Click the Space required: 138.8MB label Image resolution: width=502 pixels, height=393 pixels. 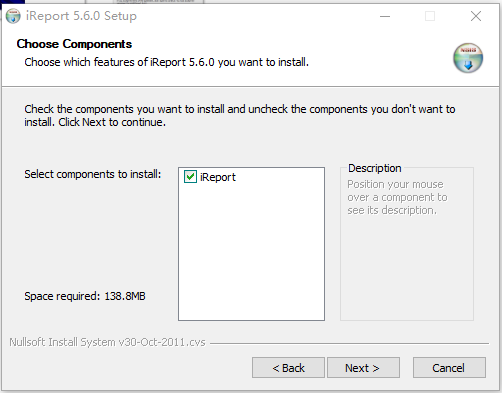(85, 296)
